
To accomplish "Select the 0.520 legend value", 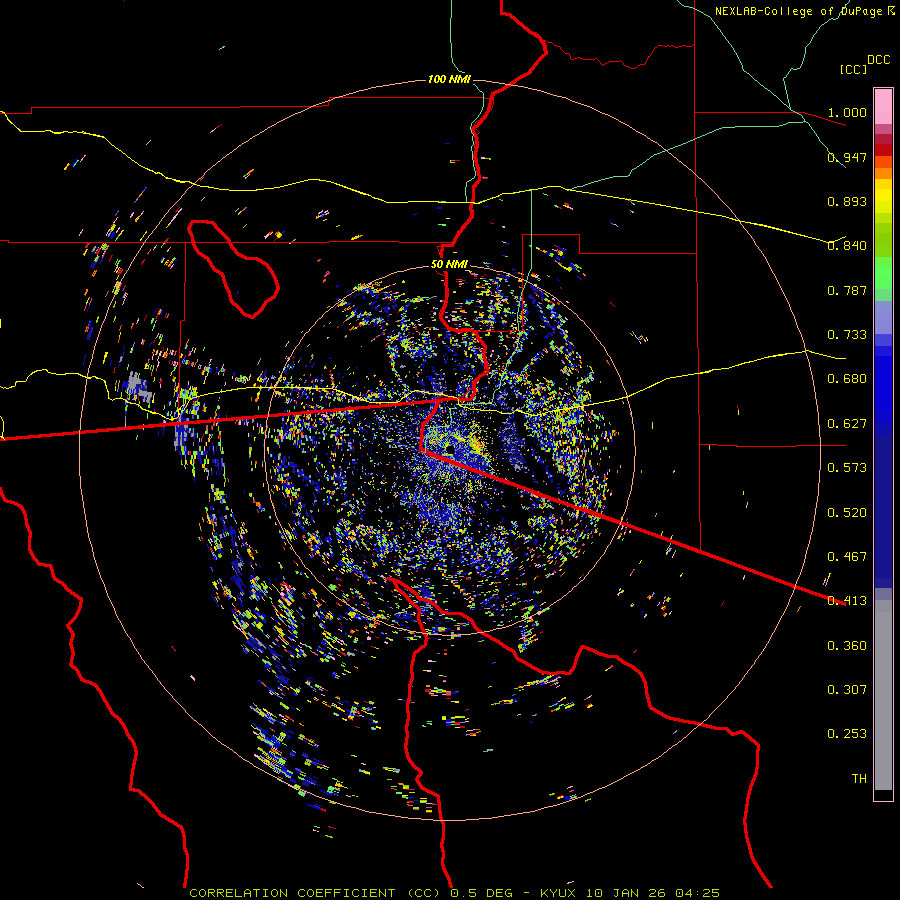I will point(847,513).
